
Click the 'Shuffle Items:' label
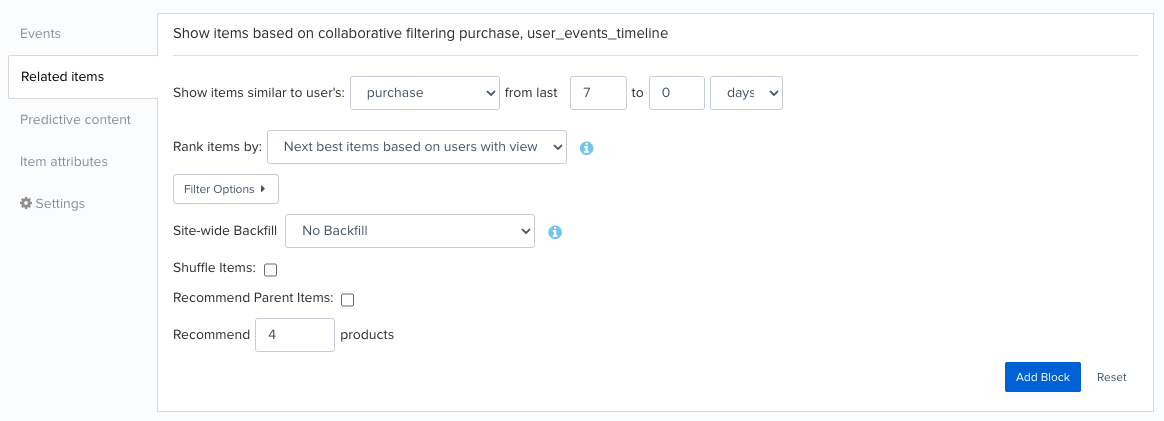pos(215,267)
